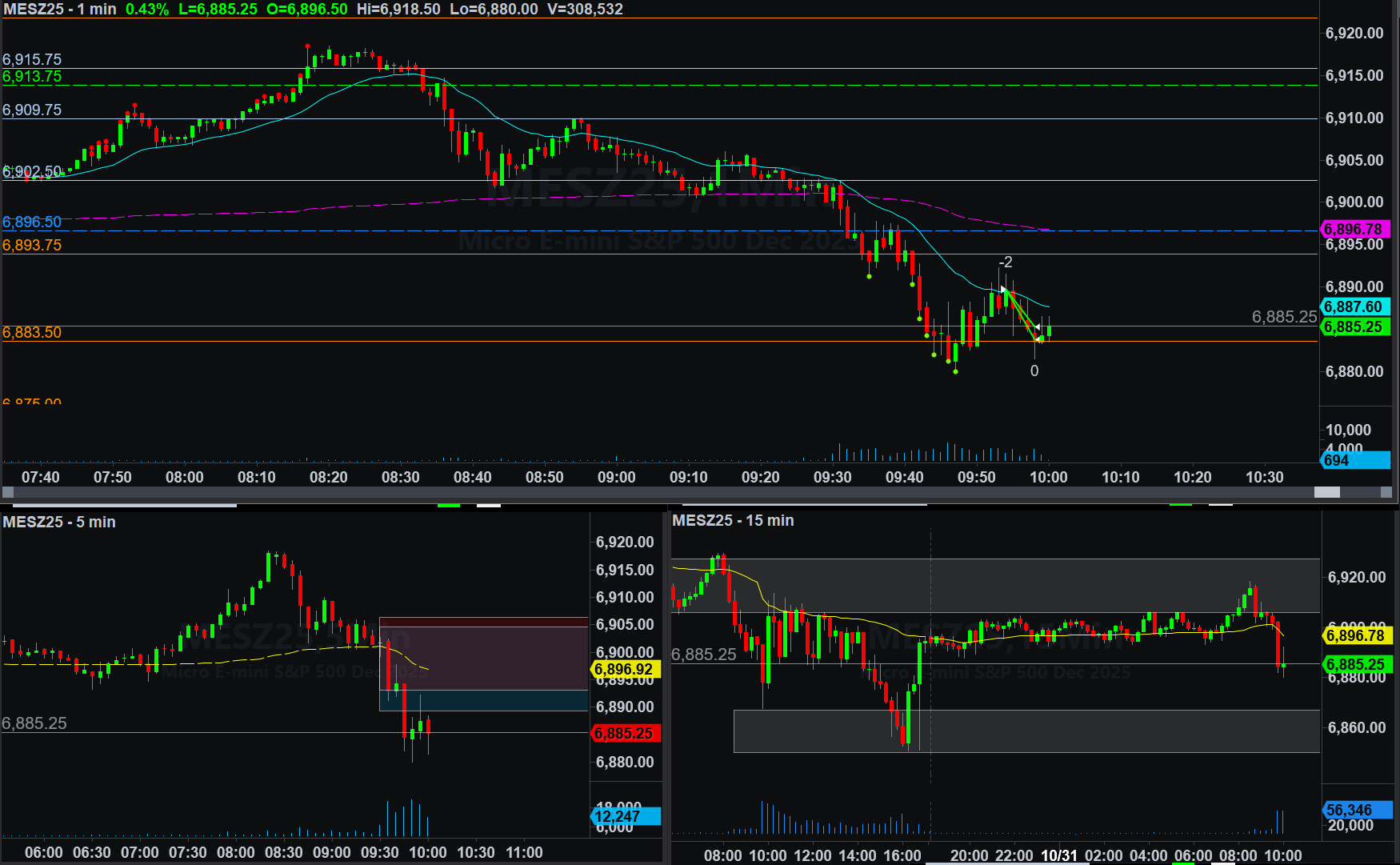Click the cyan 6,887.60 moving average tag
The image size is (1400, 865).
[x=1354, y=307]
